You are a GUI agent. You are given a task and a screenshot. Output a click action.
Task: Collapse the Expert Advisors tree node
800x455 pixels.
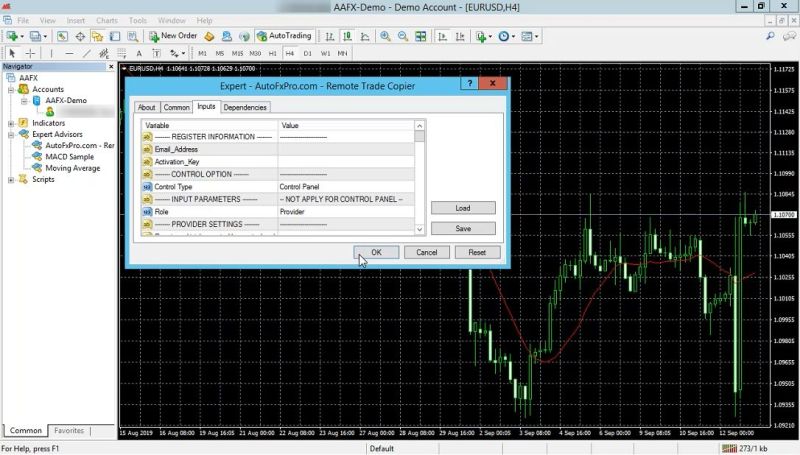11,134
